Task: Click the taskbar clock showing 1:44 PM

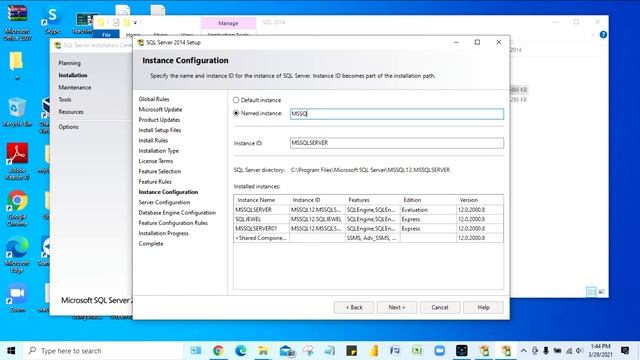Action: 600,351
